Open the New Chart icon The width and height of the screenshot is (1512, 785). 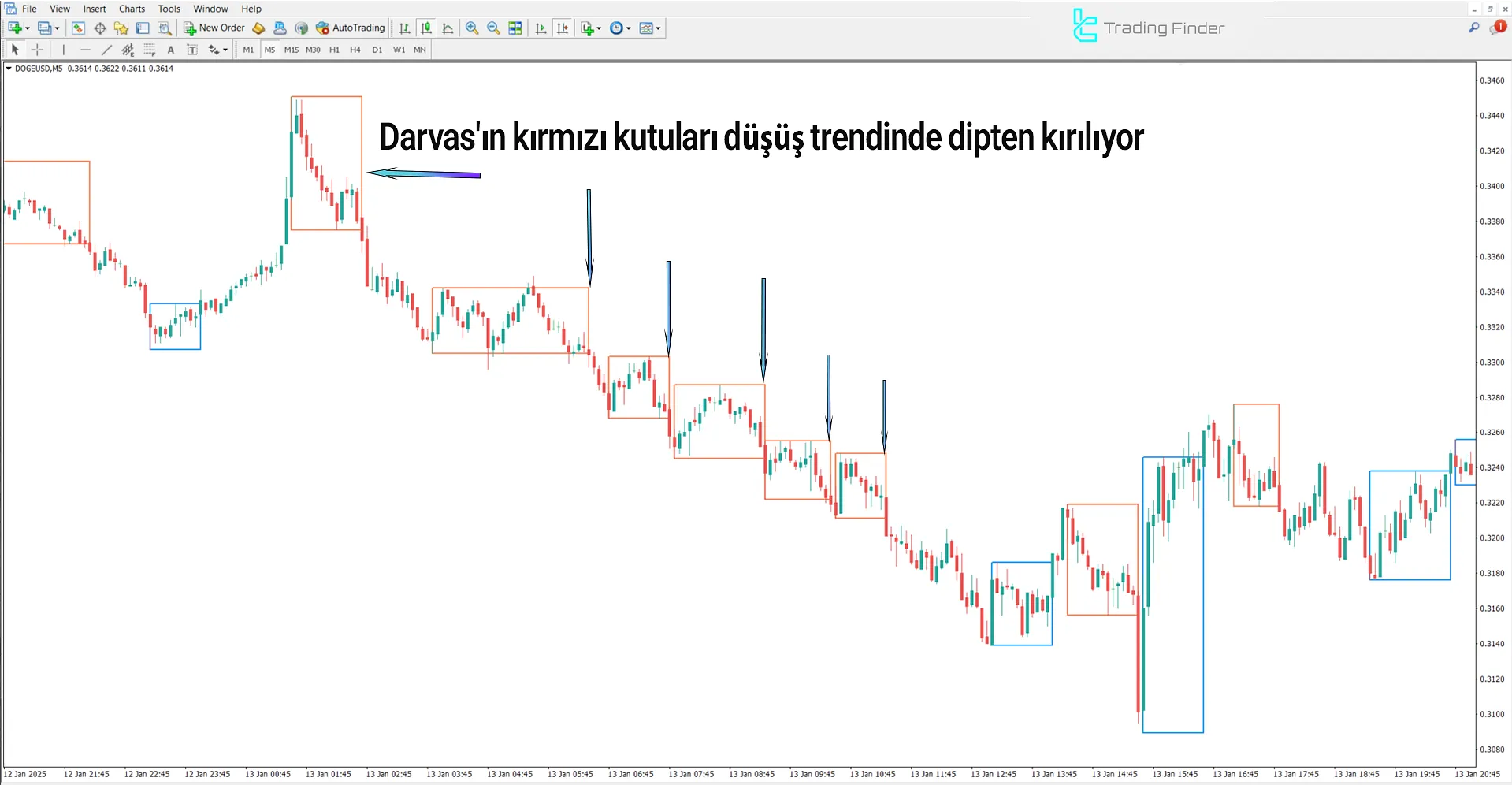pos(14,28)
